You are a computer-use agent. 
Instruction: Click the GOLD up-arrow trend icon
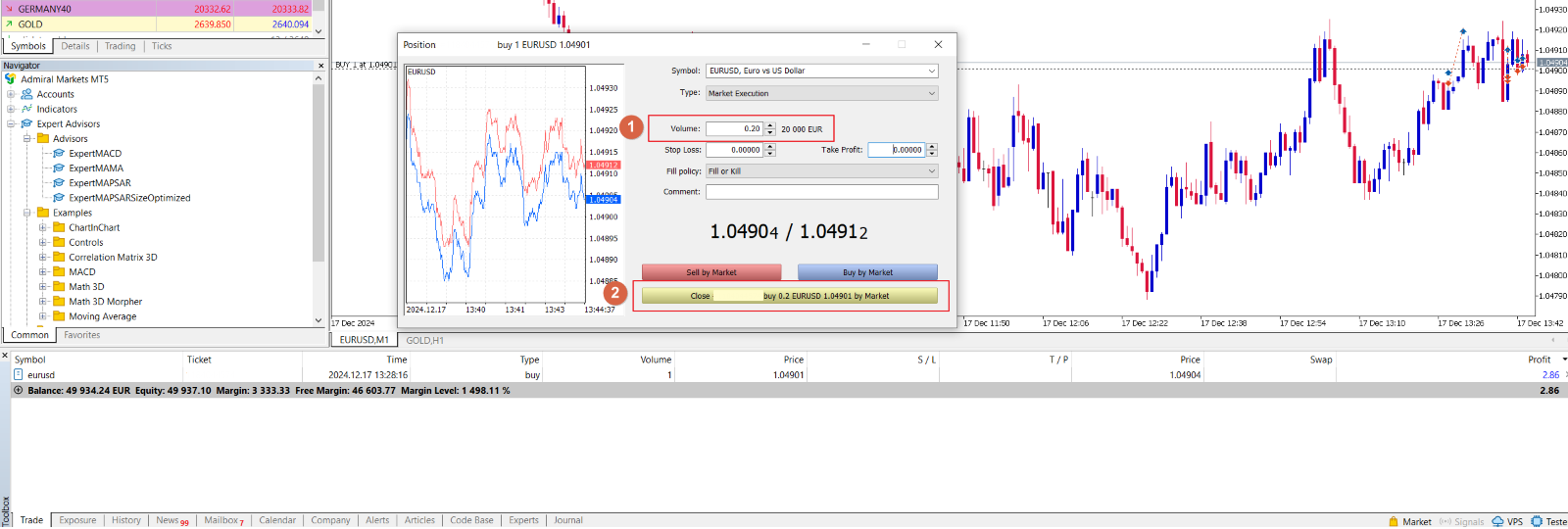click(x=9, y=24)
